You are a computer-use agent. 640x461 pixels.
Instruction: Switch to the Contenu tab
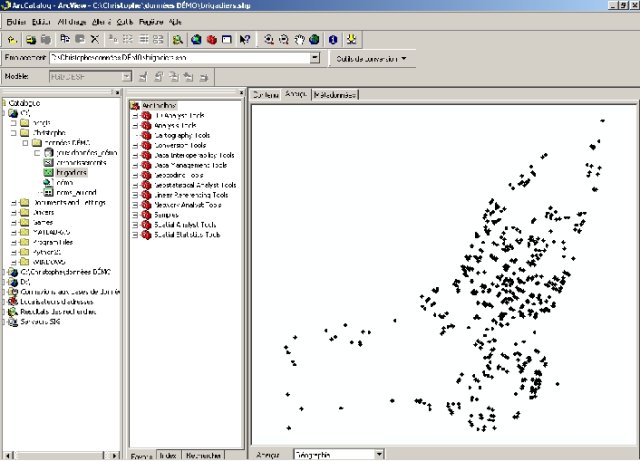pyautogui.click(x=265, y=94)
